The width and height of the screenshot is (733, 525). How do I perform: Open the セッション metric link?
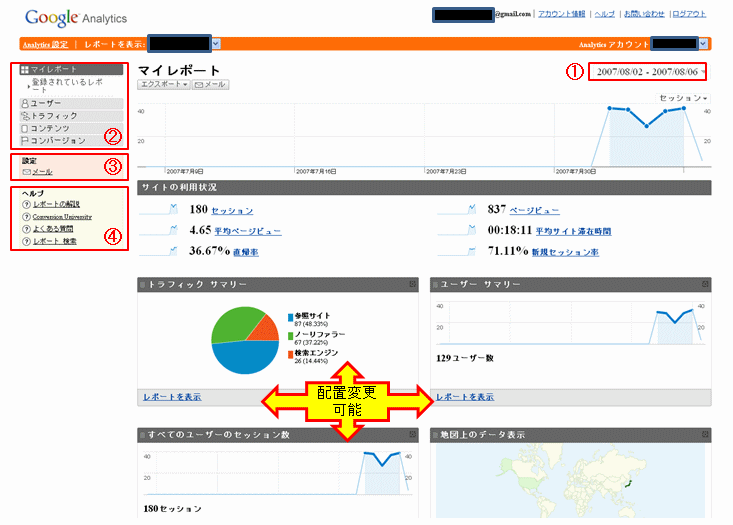point(232,211)
